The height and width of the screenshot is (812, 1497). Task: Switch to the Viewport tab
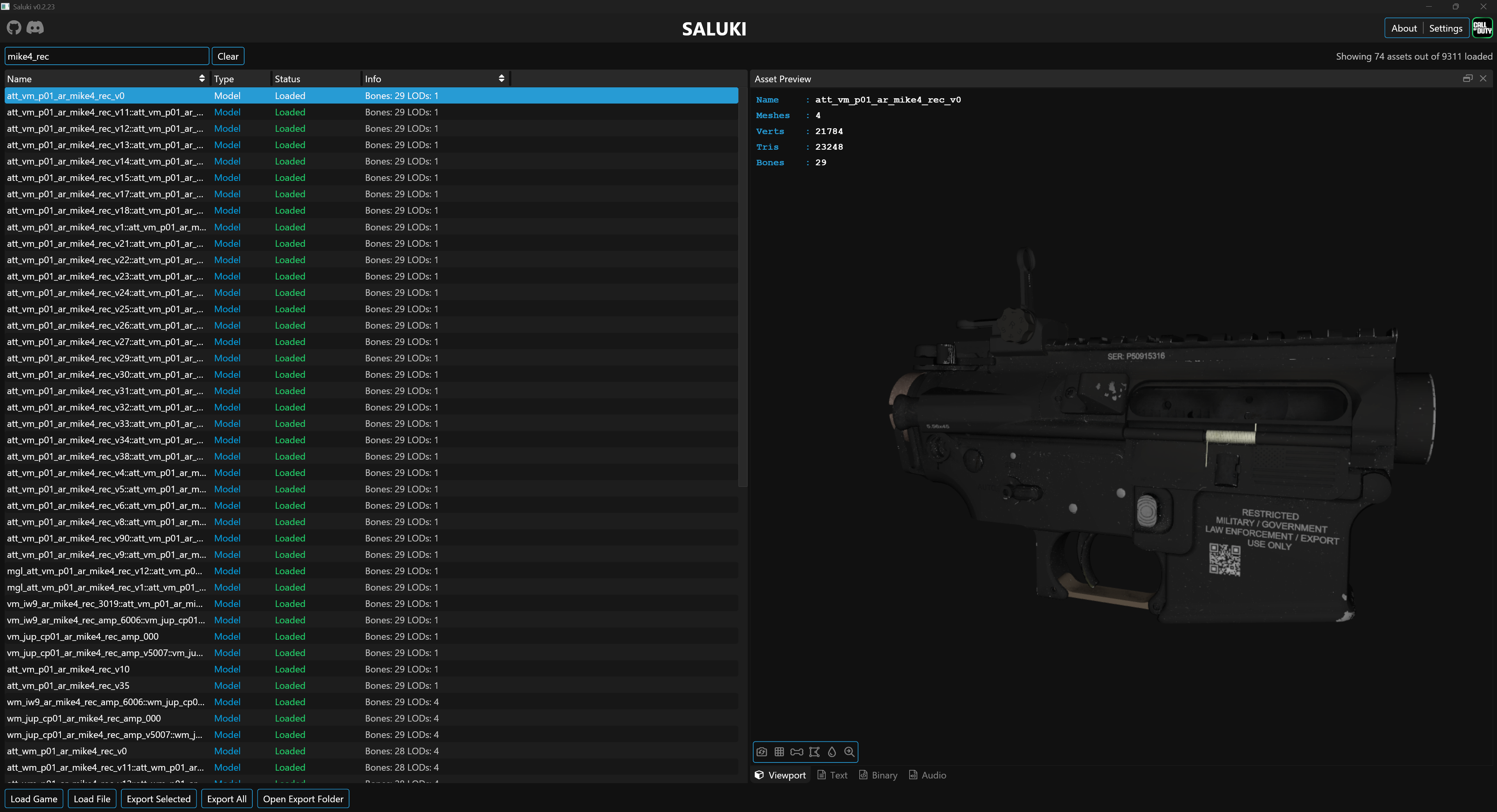[x=780, y=775]
